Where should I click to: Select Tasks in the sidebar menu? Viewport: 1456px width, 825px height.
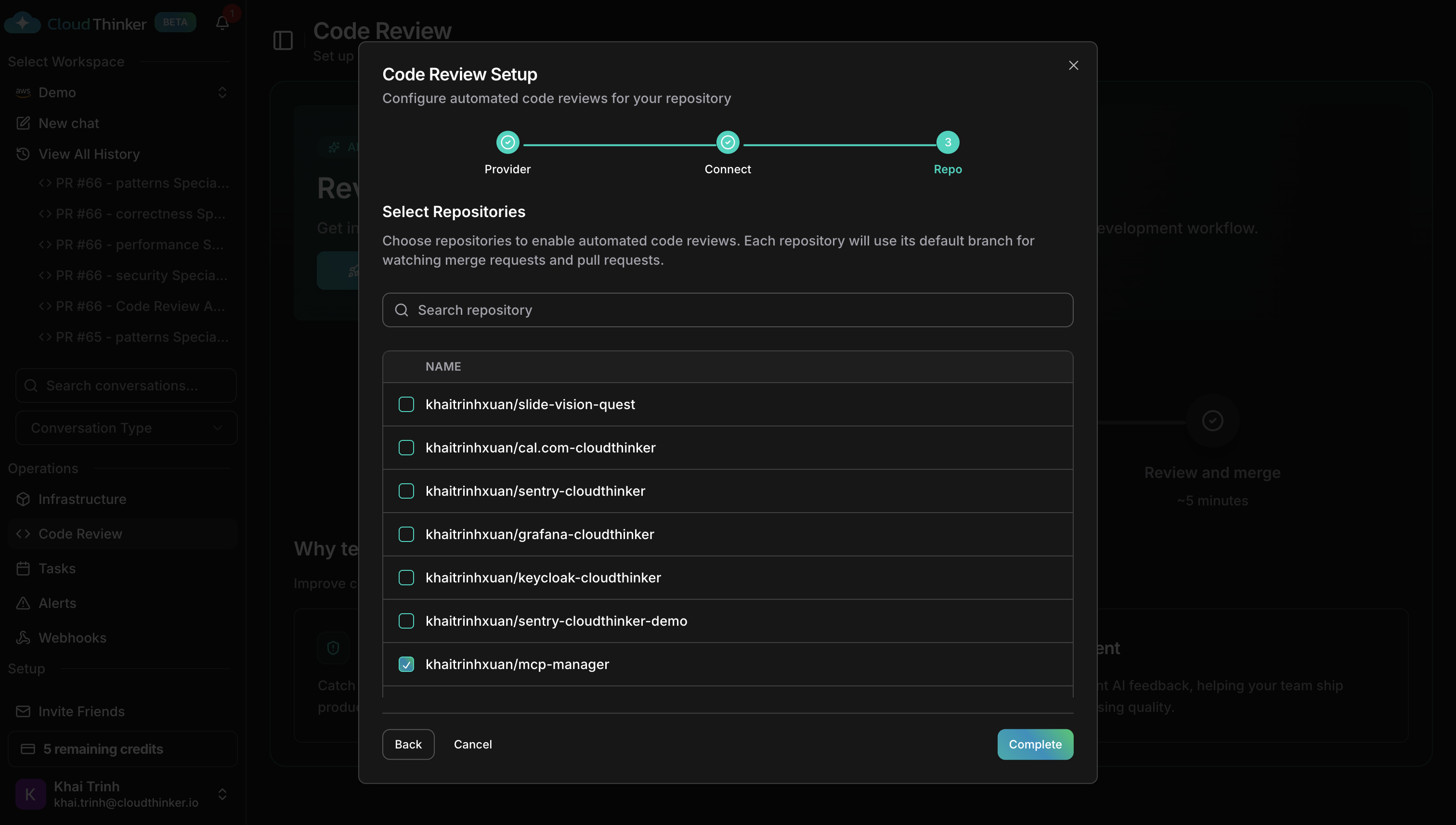[x=57, y=568]
